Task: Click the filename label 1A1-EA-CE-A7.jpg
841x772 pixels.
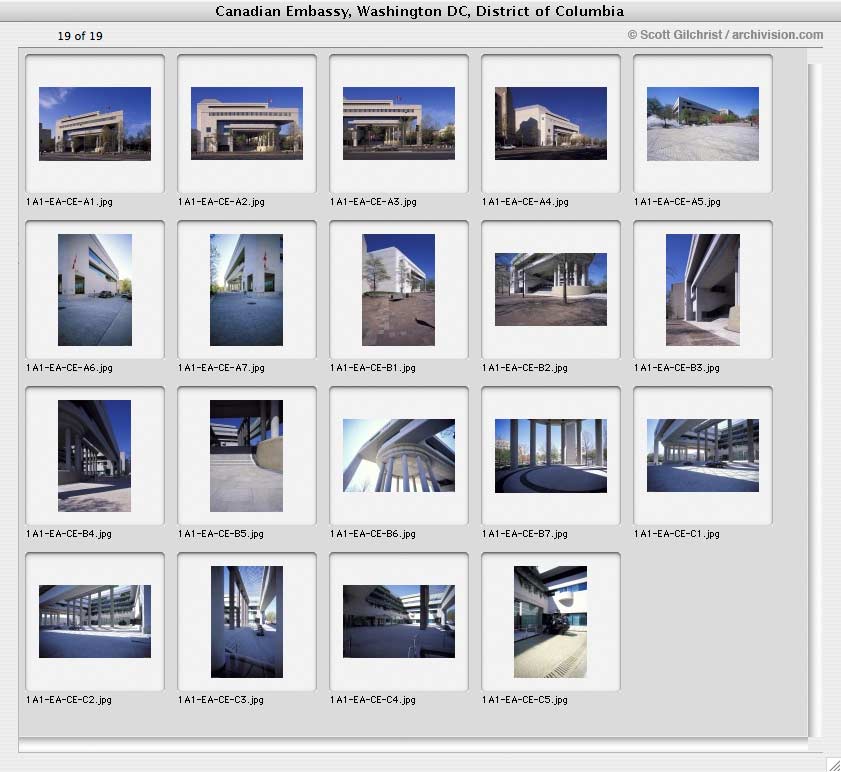Action: (221, 368)
